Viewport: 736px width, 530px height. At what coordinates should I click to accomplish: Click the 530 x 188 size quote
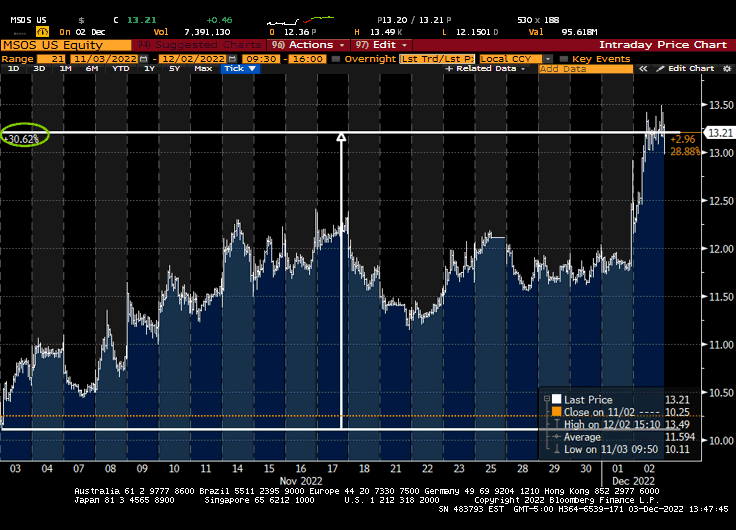point(538,20)
